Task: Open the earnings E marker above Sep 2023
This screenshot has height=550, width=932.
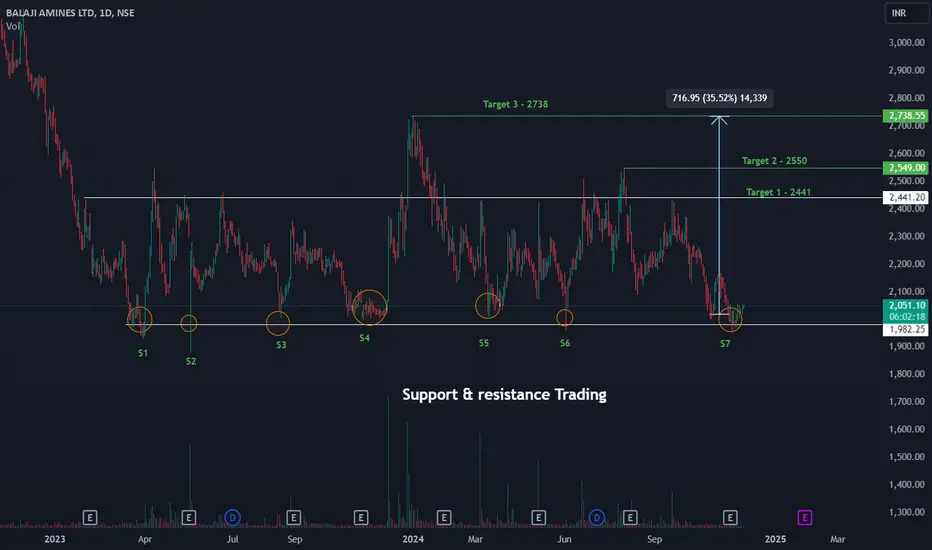Action: click(294, 518)
